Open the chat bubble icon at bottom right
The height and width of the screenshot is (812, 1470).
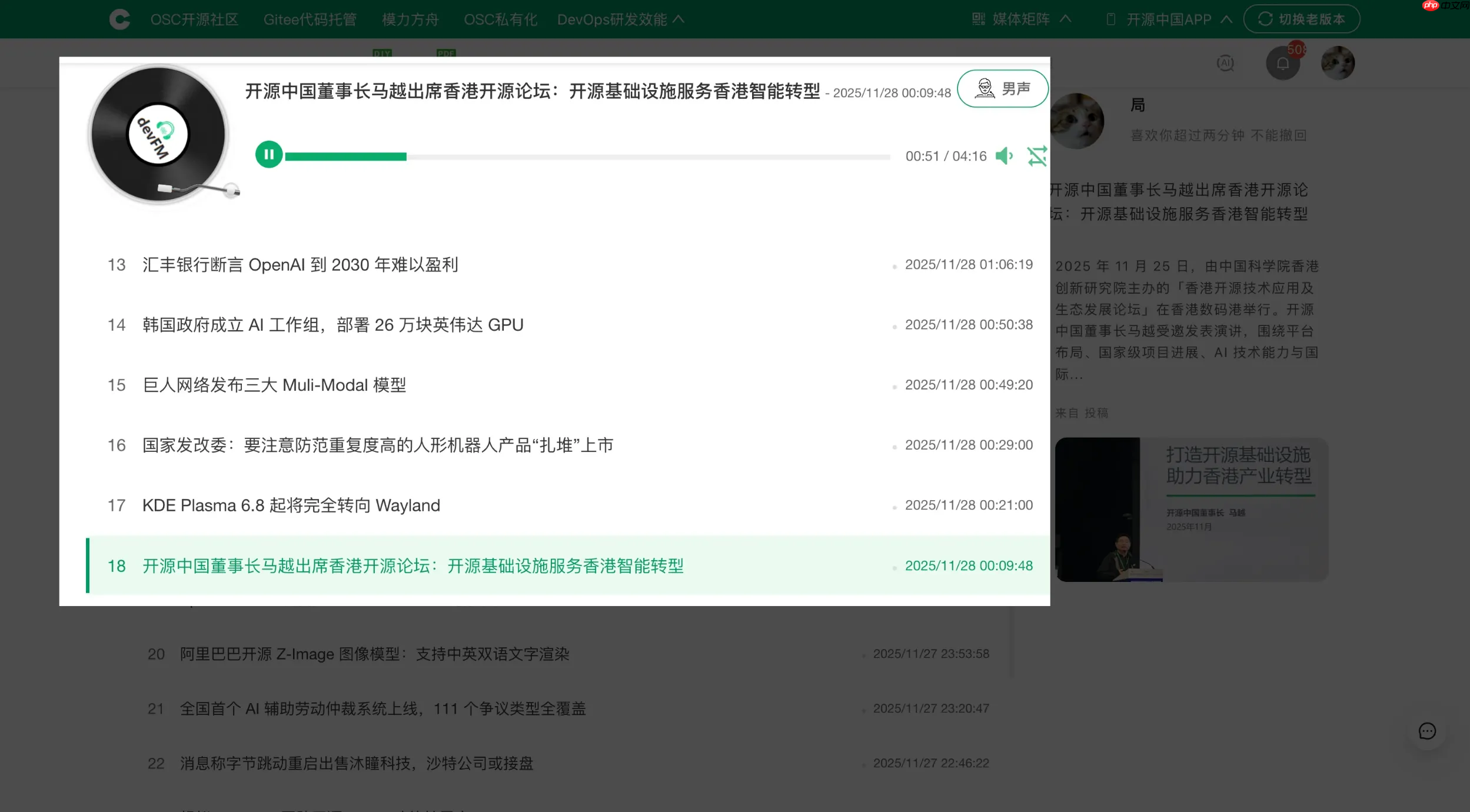point(1428,731)
